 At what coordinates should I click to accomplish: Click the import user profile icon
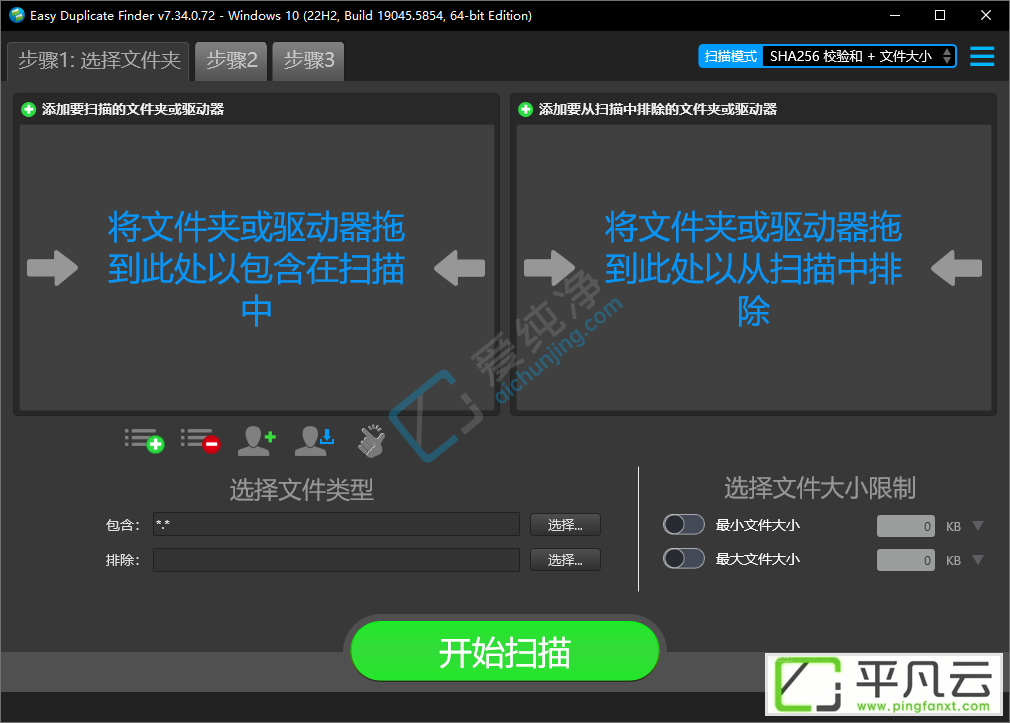coord(314,441)
